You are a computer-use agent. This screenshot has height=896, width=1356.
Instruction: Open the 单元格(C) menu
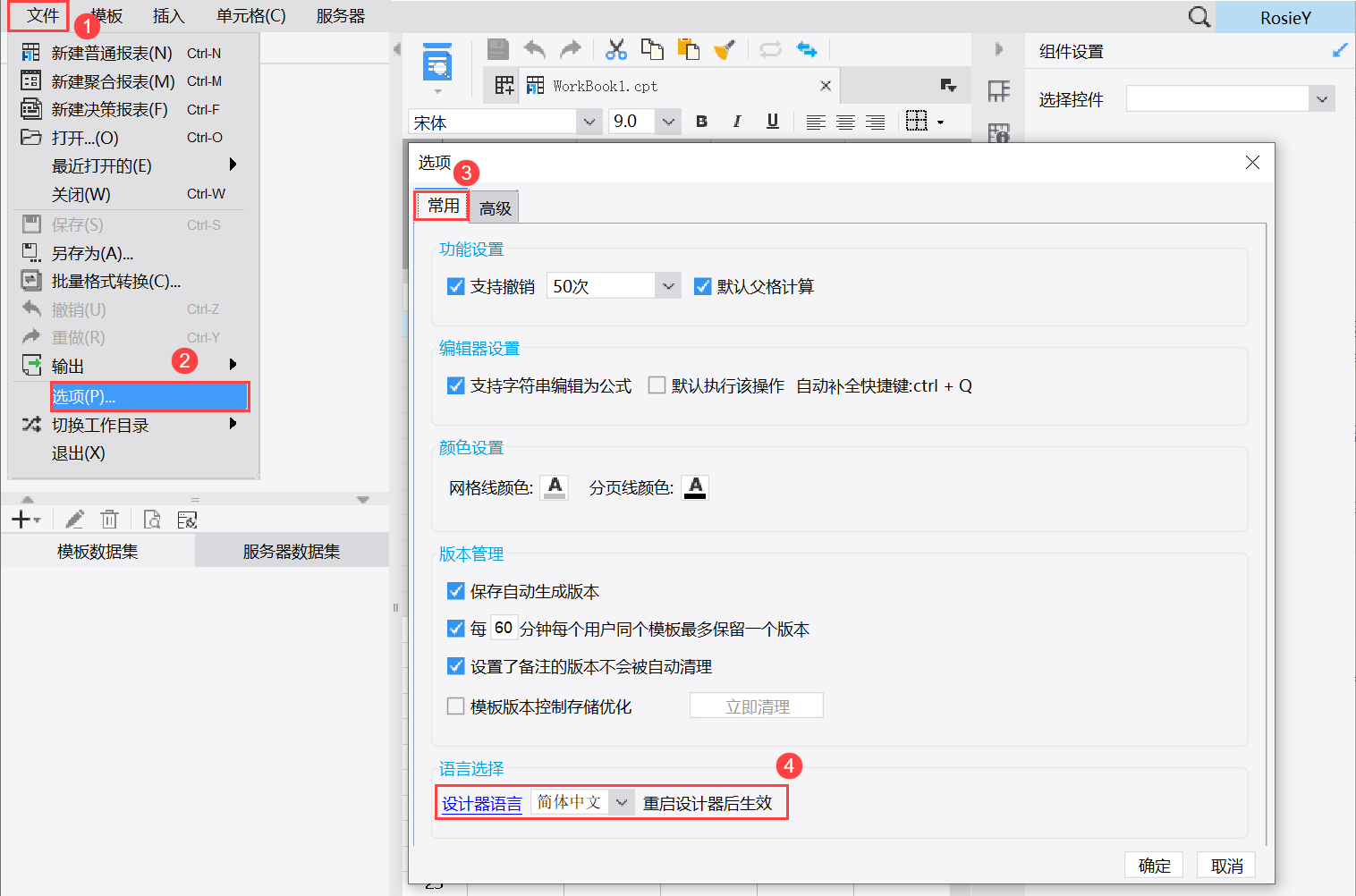(251, 16)
